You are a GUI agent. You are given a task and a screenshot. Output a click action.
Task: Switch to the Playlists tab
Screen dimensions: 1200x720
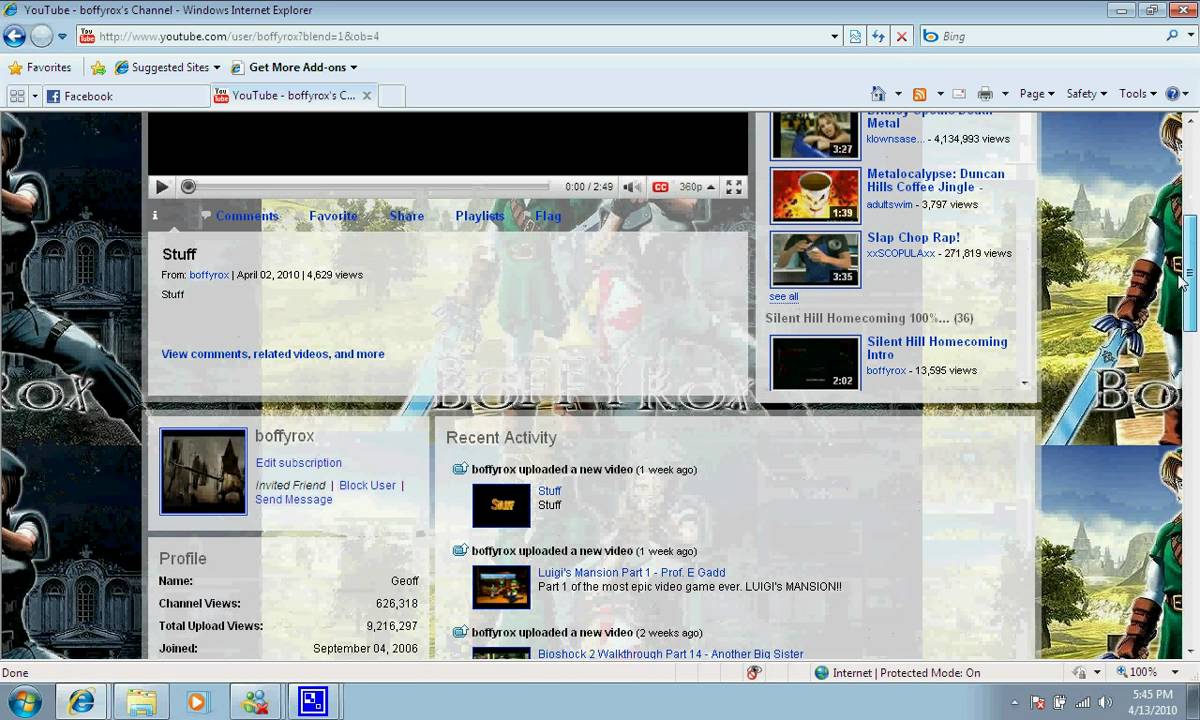480,216
